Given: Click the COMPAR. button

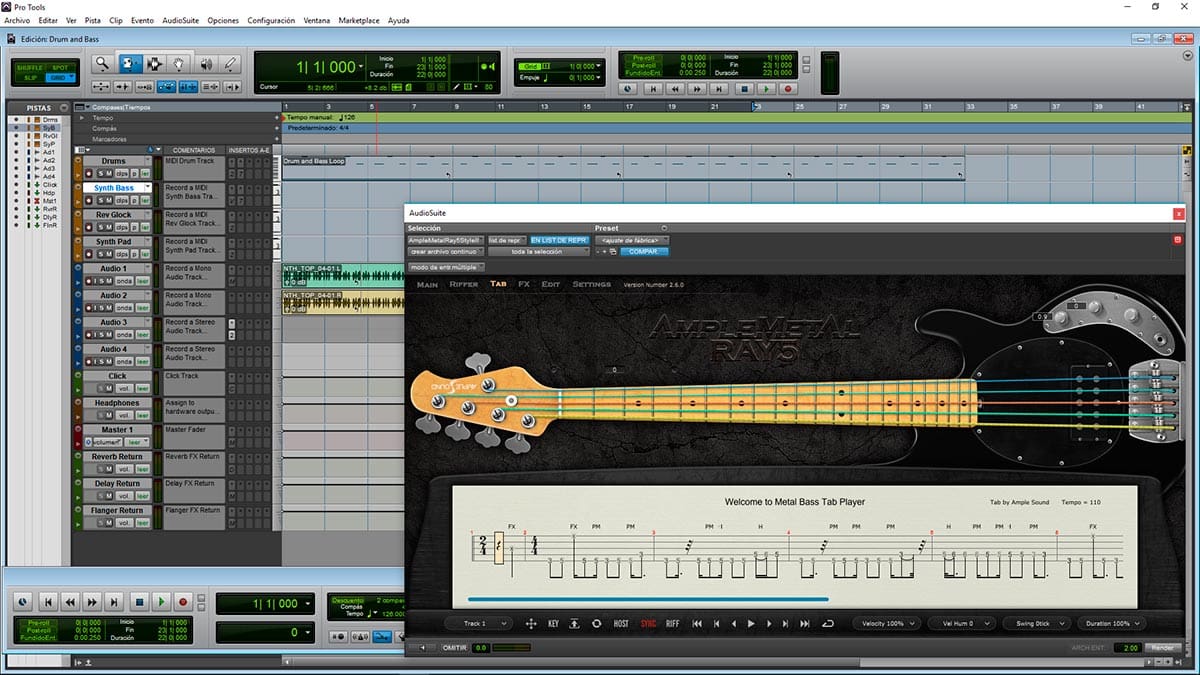Looking at the screenshot, I should click(645, 252).
